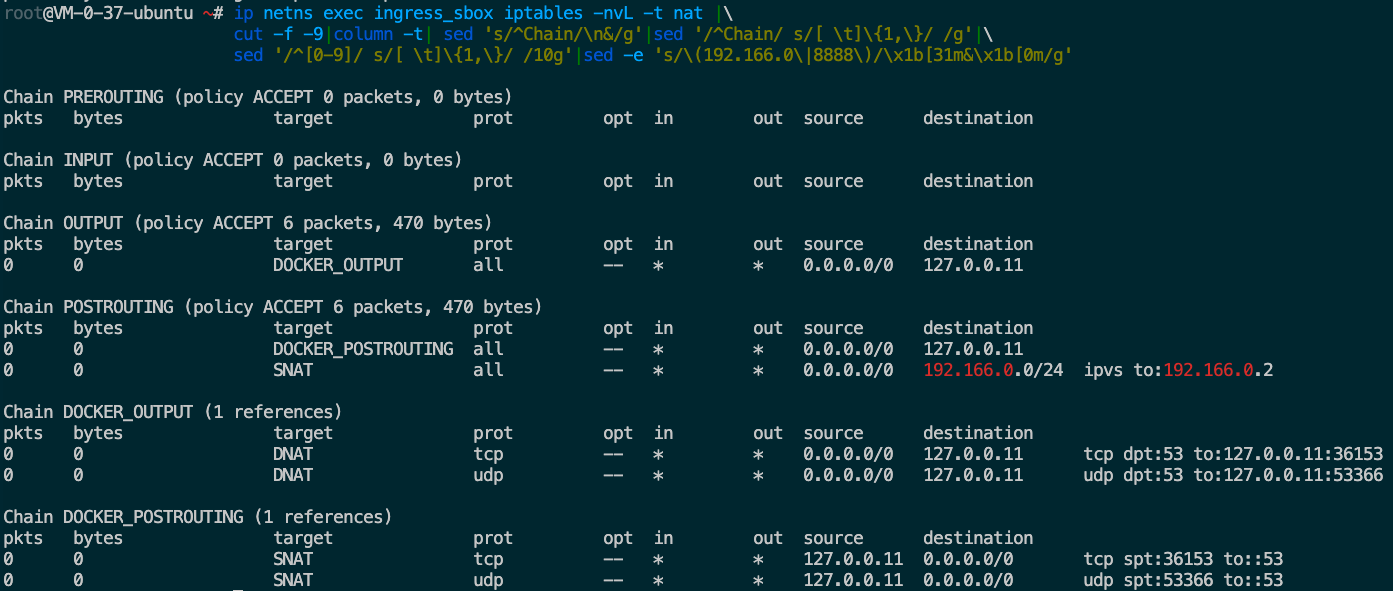Select the Chain INPUT header line
The height and width of the screenshot is (591, 1393).
232,160
